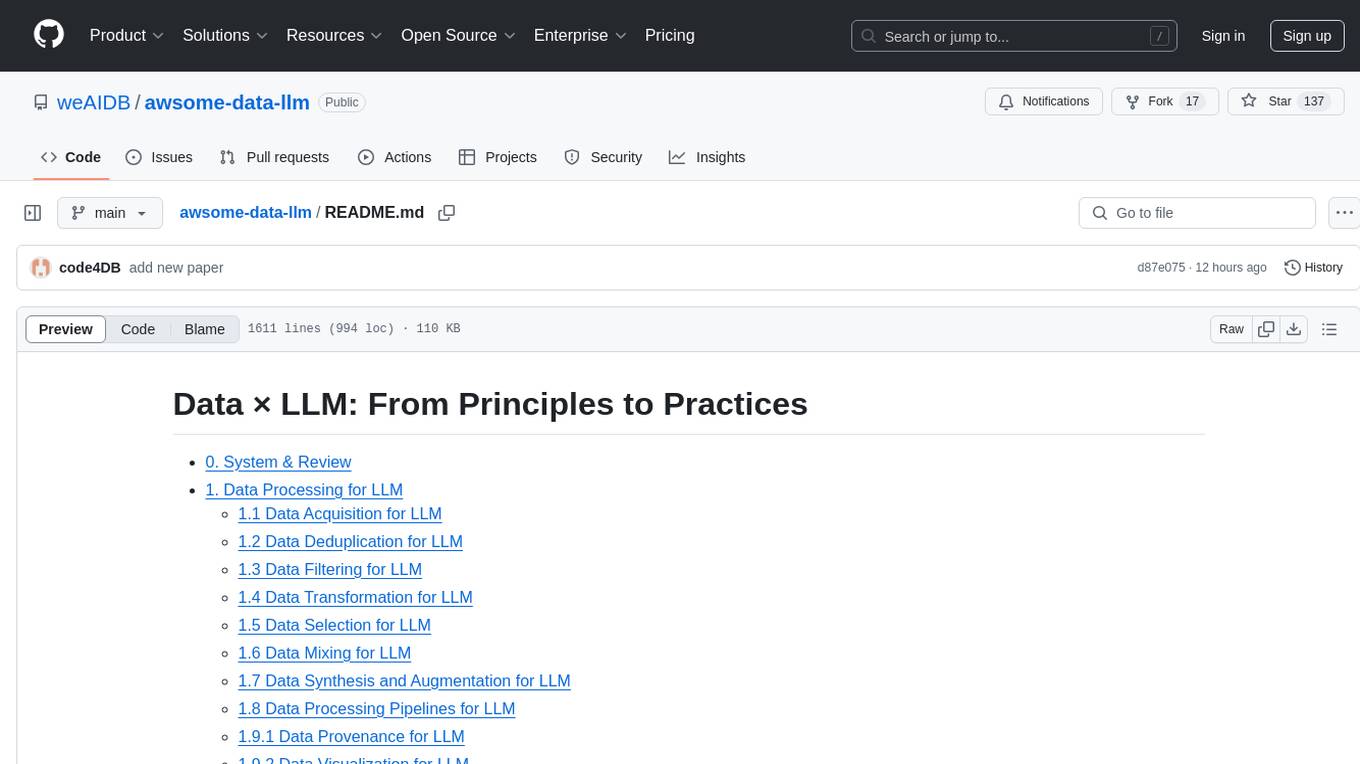Sign in to GitHub
The image size is (1360, 764).
pos(1223,36)
